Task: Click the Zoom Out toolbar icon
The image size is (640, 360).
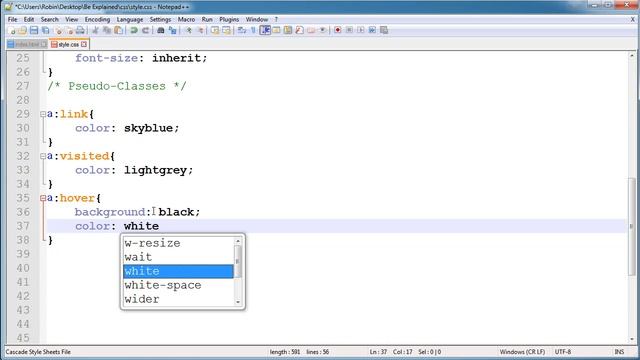Action: tap(200, 30)
